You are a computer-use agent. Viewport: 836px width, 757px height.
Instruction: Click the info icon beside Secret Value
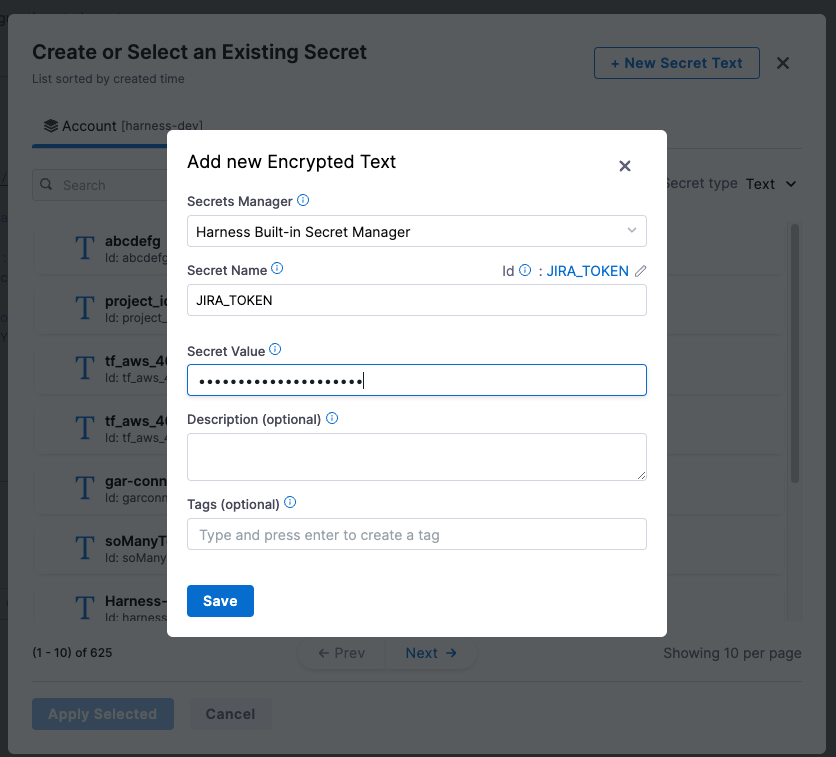click(x=275, y=350)
